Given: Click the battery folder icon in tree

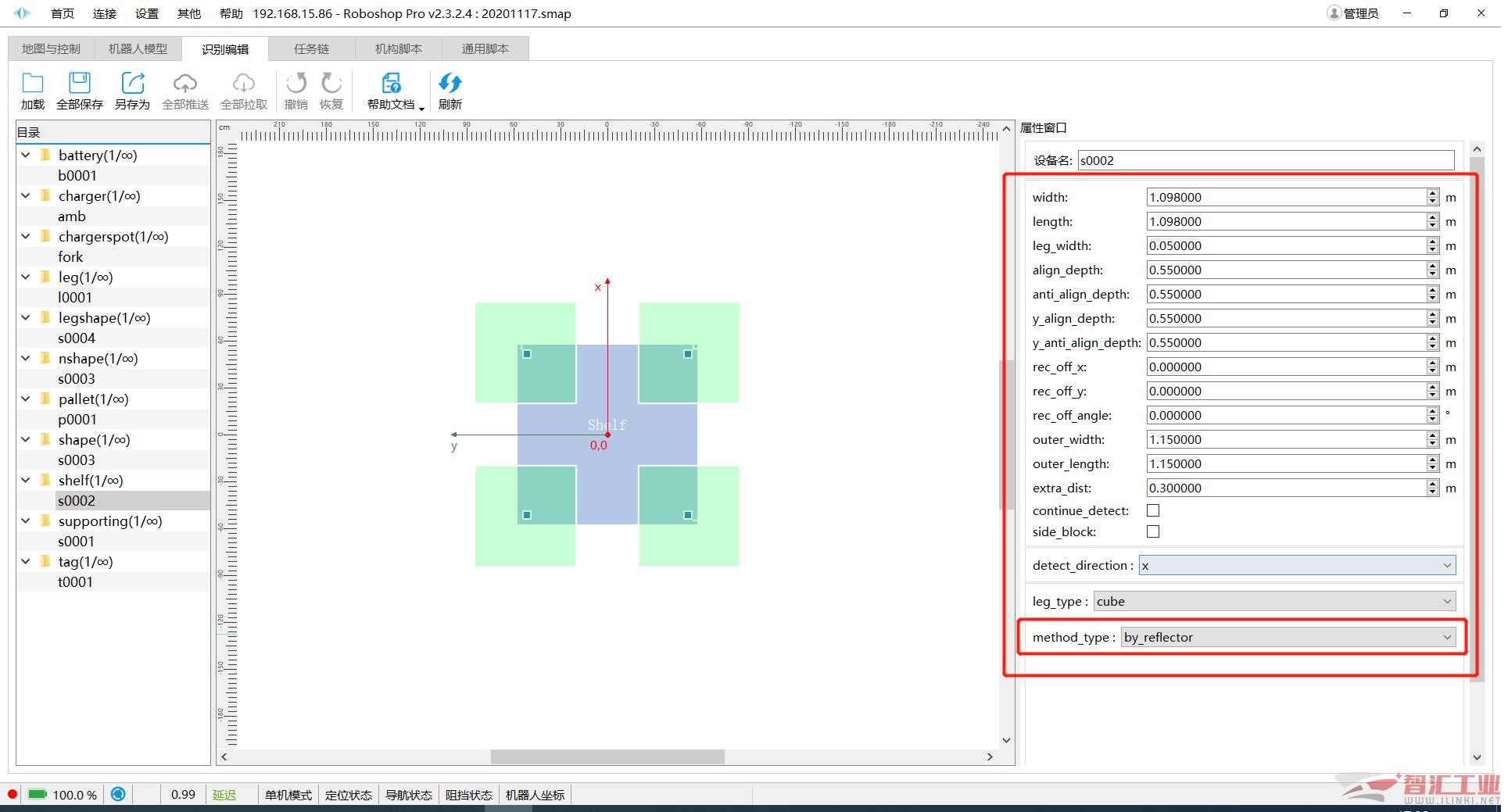Looking at the screenshot, I should pyautogui.click(x=45, y=155).
